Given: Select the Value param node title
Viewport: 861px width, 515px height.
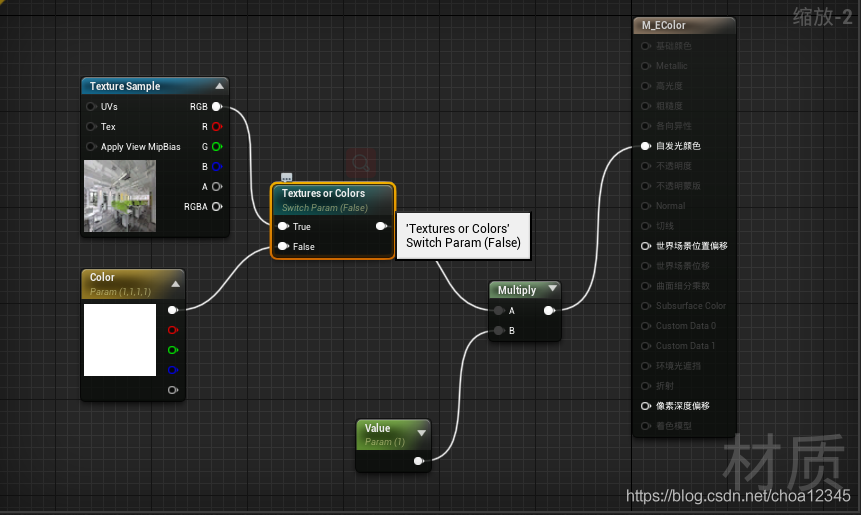Looking at the screenshot, I should [x=377, y=428].
